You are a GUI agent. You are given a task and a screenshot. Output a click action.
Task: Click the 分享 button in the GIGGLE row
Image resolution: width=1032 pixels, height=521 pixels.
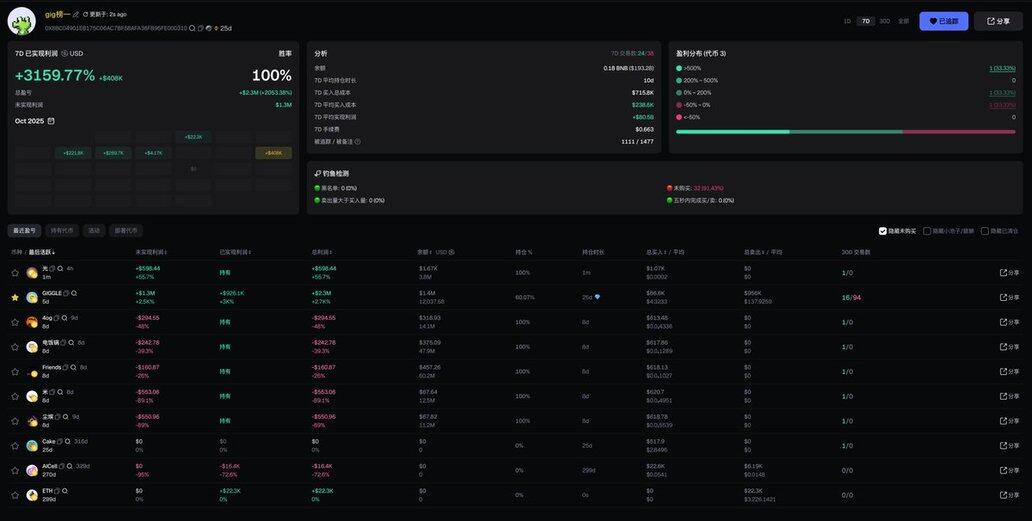1009,297
